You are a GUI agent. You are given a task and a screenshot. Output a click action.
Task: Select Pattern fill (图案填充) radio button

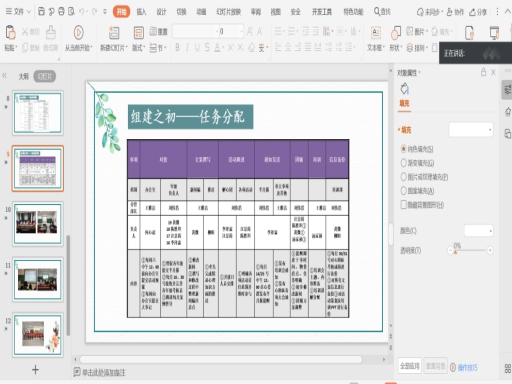404,191
